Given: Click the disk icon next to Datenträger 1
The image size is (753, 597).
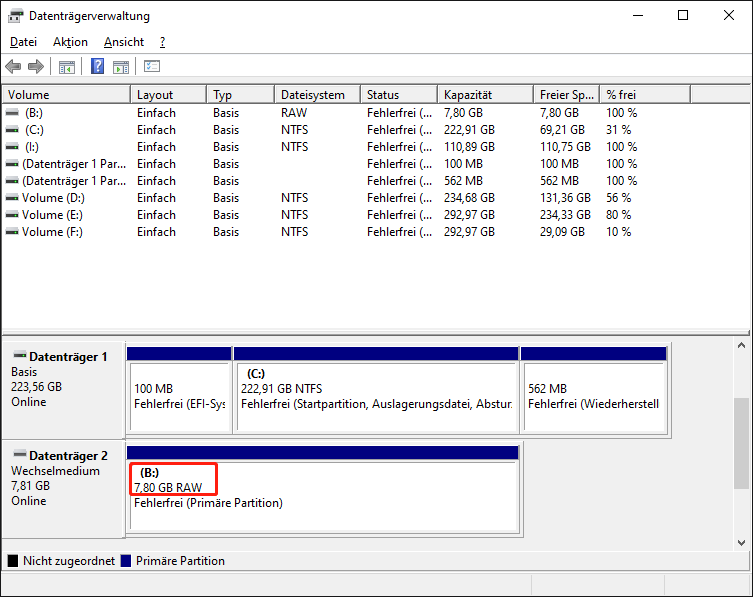Looking at the screenshot, I should (20, 355).
